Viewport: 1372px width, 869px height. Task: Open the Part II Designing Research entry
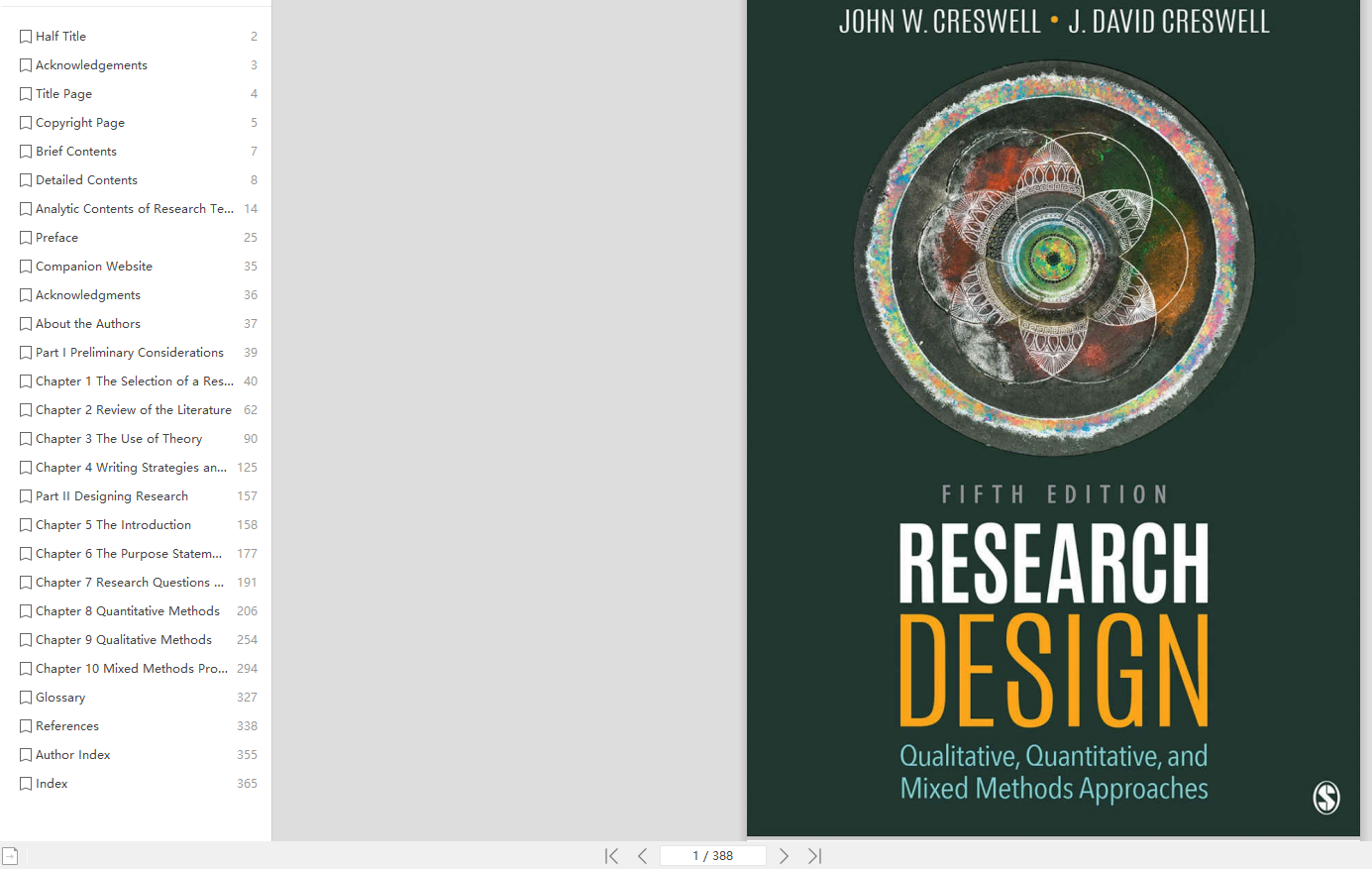[112, 495]
